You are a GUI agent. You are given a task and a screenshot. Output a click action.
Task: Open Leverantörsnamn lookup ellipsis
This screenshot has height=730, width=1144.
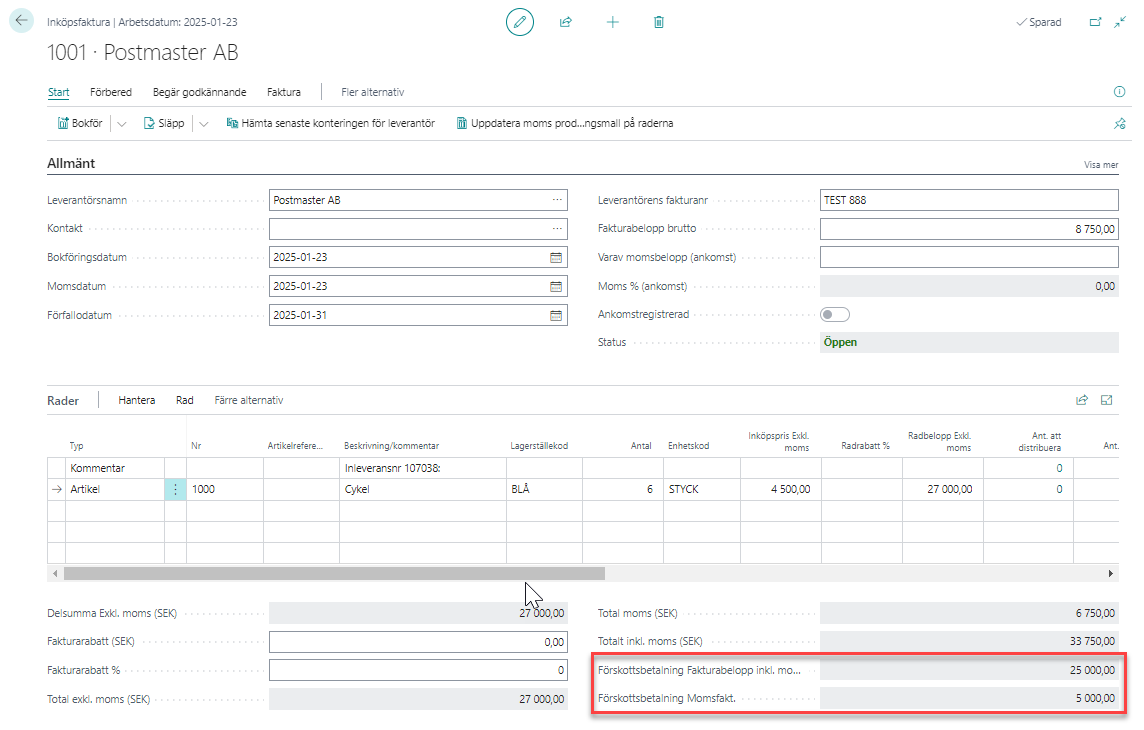point(556,200)
